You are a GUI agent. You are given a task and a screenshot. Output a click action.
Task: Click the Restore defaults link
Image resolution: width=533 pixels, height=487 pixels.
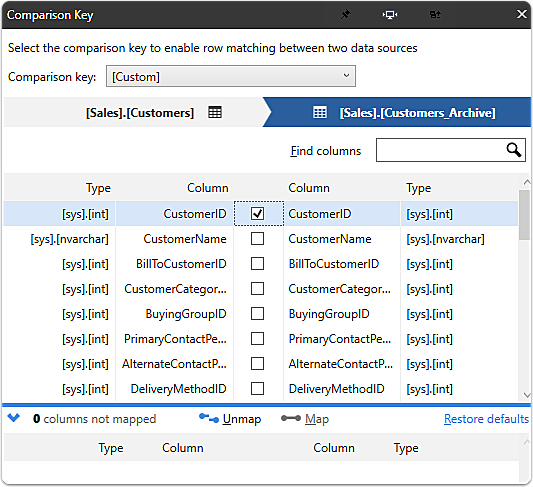coord(486,419)
